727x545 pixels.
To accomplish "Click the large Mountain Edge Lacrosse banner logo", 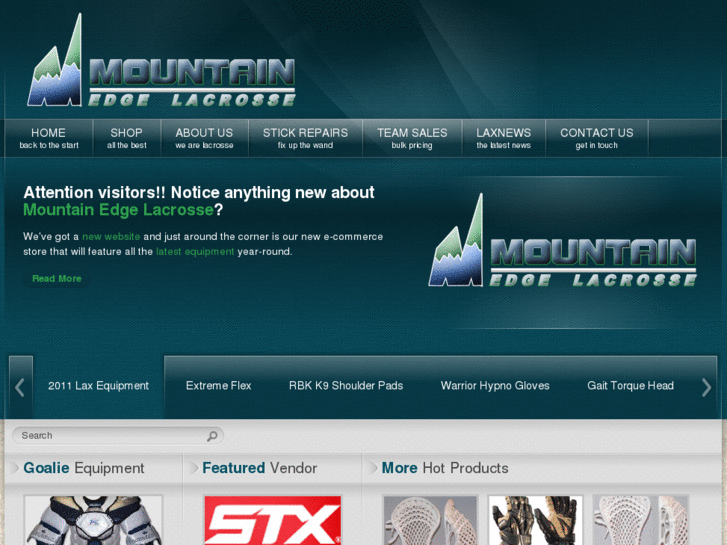I will click(x=562, y=240).
